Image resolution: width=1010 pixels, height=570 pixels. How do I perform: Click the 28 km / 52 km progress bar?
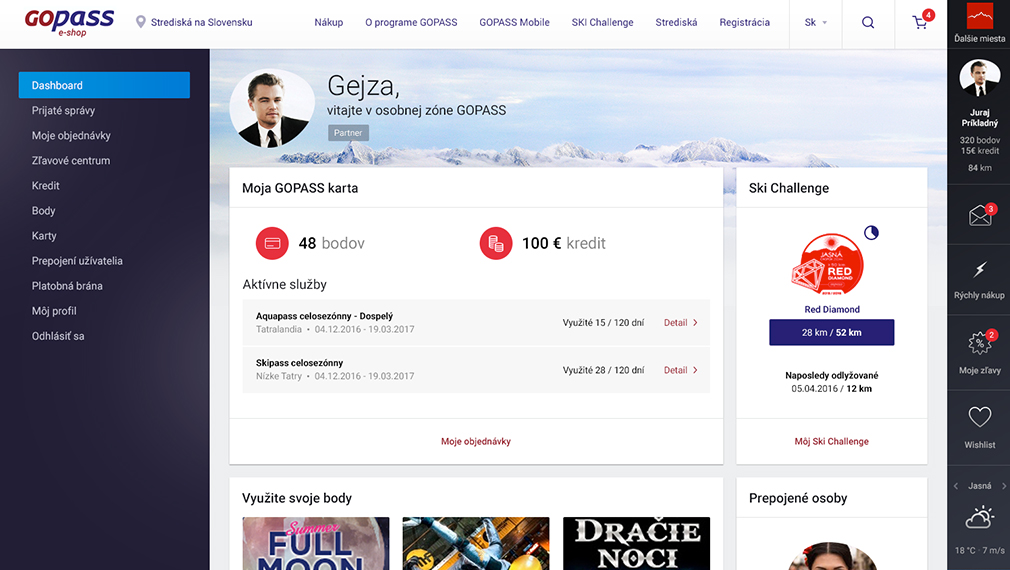(832, 332)
